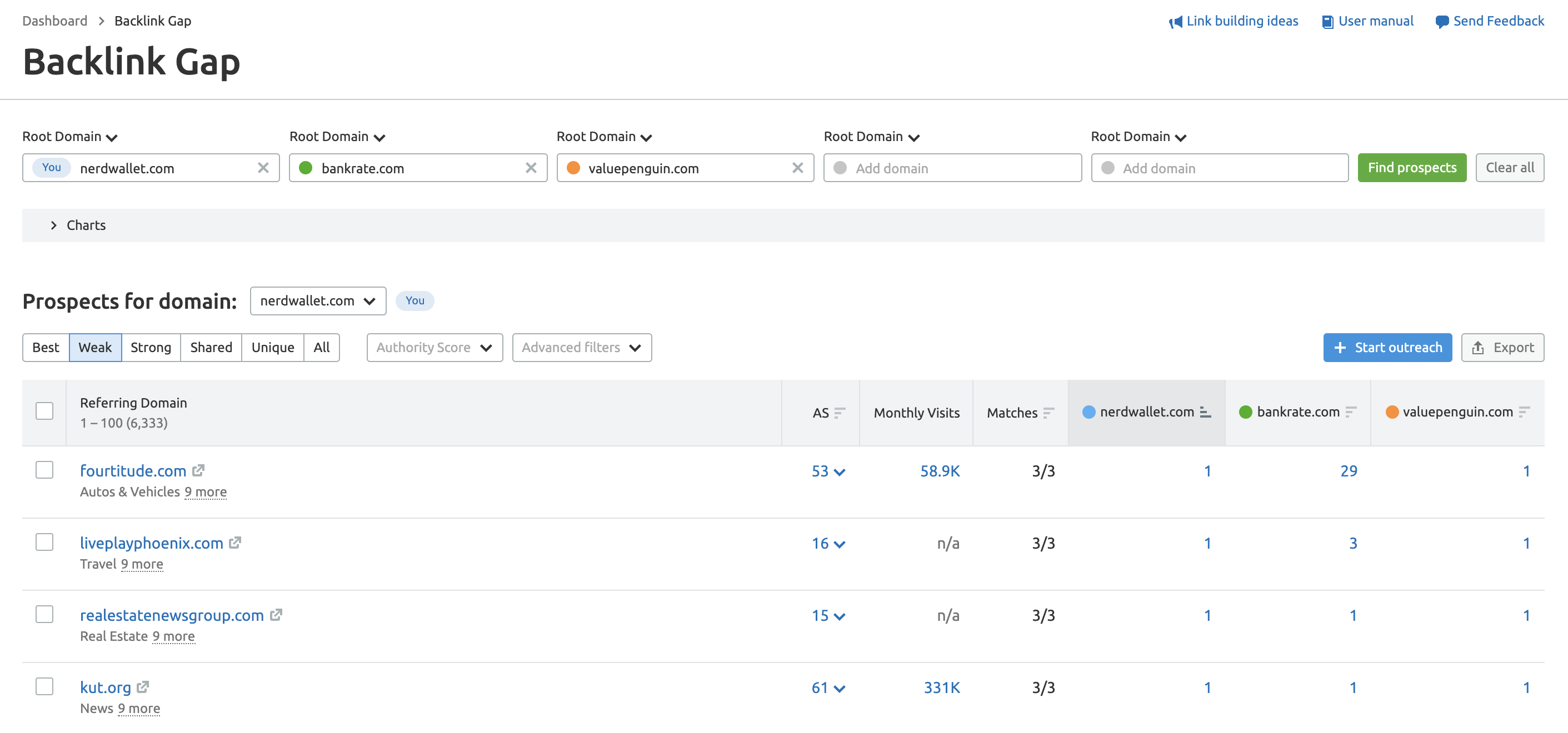Click green color dot for bankrate.com input
The image size is (1568, 733).
(x=306, y=168)
